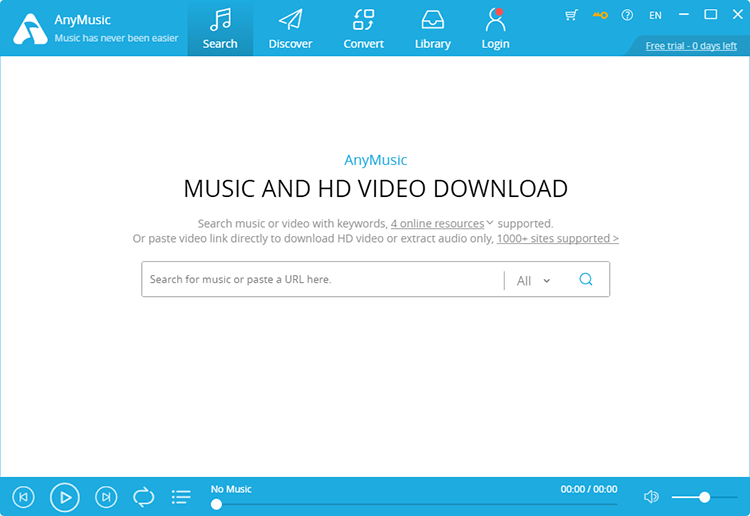This screenshot has height=516, width=750.
Task: Open the playlist queue icon
Action: (x=181, y=497)
